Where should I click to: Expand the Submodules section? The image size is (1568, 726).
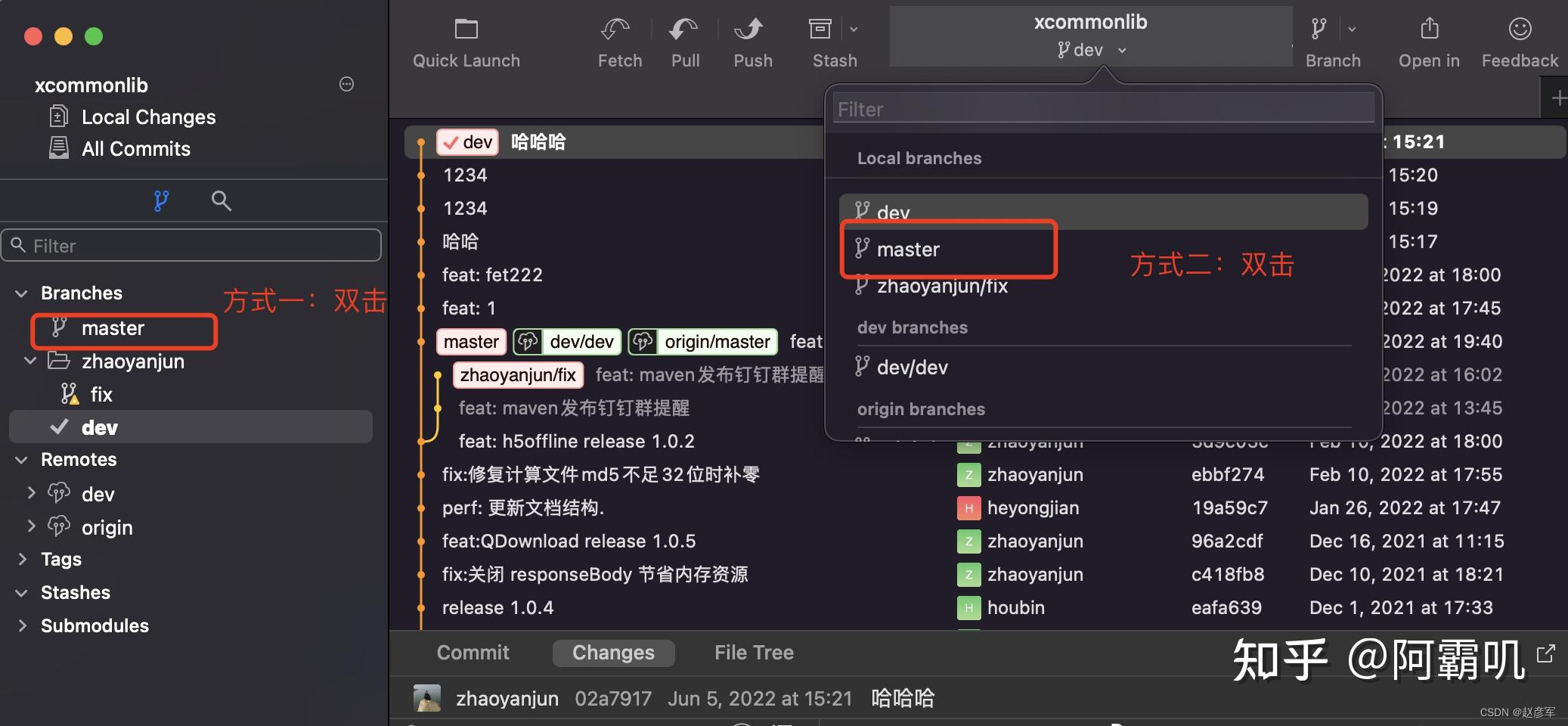point(22,625)
